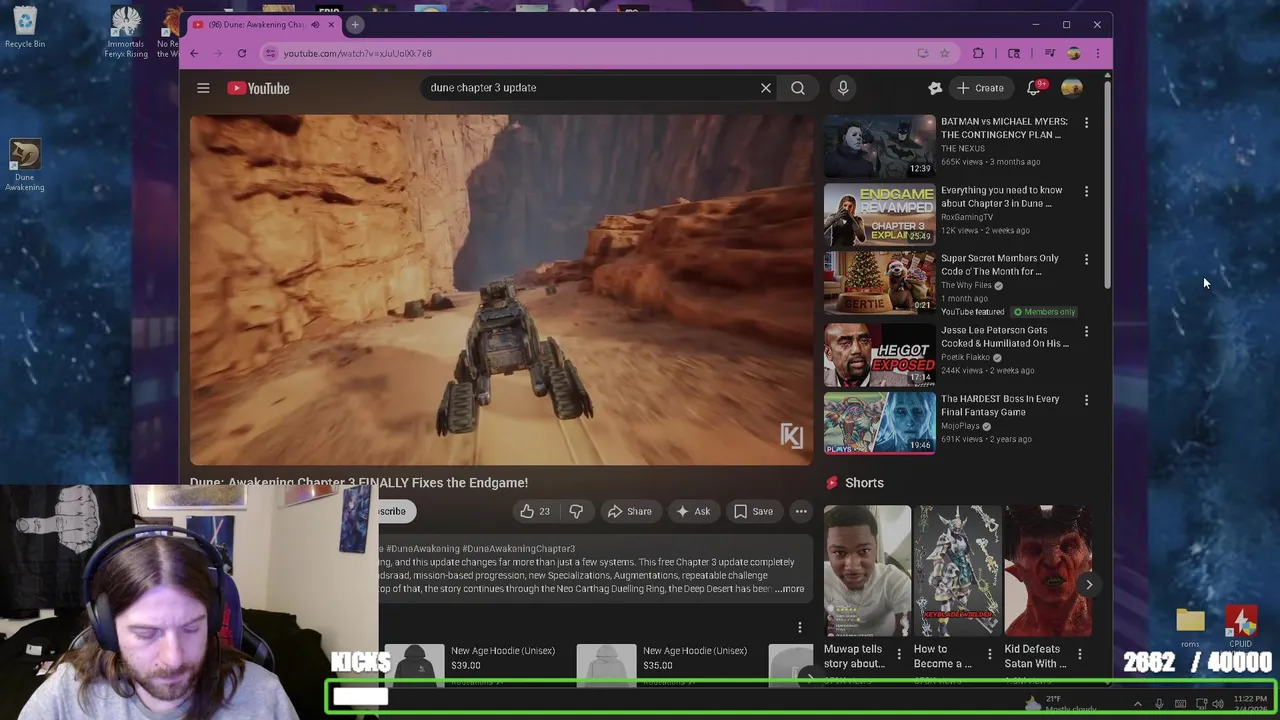This screenshot has width=1280, height=720.
Task: Click the Dune video player
Action: 502,290
